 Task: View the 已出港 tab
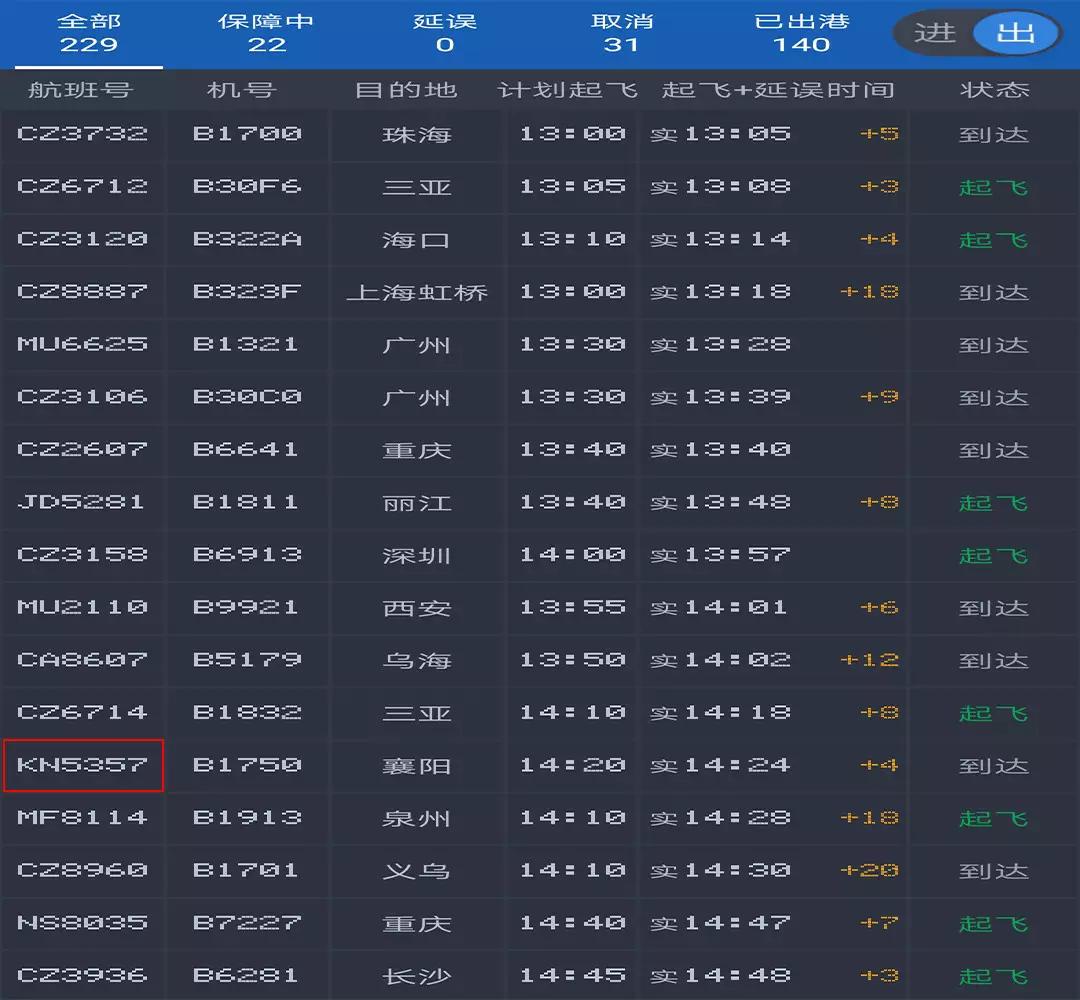[801, 33]
